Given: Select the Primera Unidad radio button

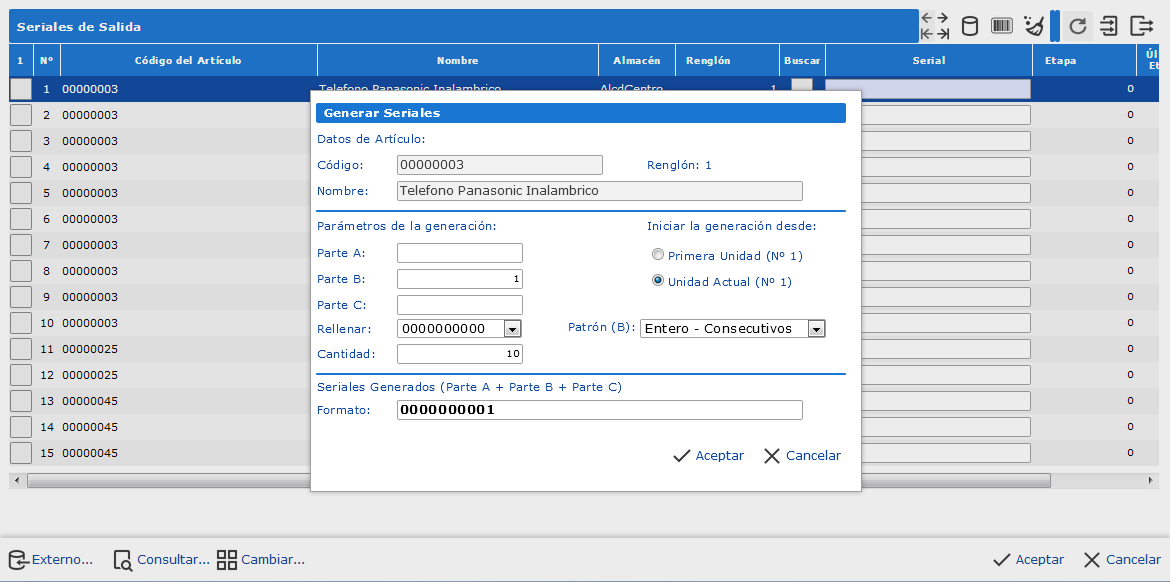Looking at the screenshot, I should (x=658, y=255).
